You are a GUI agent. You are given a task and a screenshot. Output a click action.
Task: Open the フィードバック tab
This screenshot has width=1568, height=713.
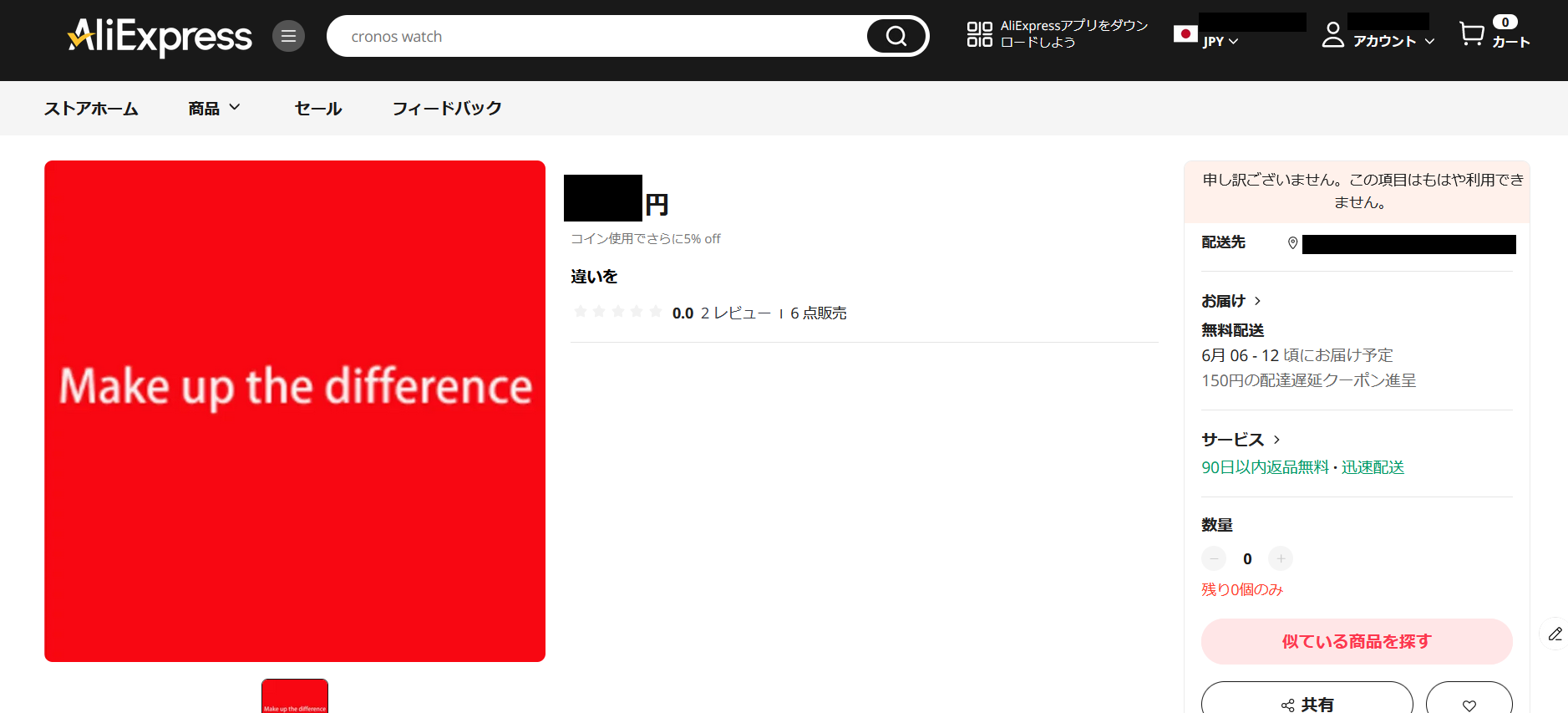click(447, 108)
